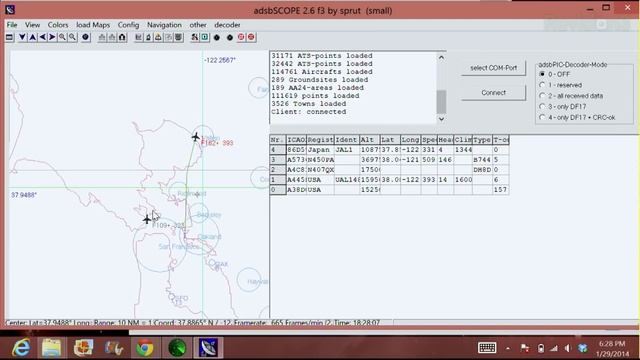Show hidden tray icons arrow
This screenshot has width=640, height=360.
click(508, 348)
